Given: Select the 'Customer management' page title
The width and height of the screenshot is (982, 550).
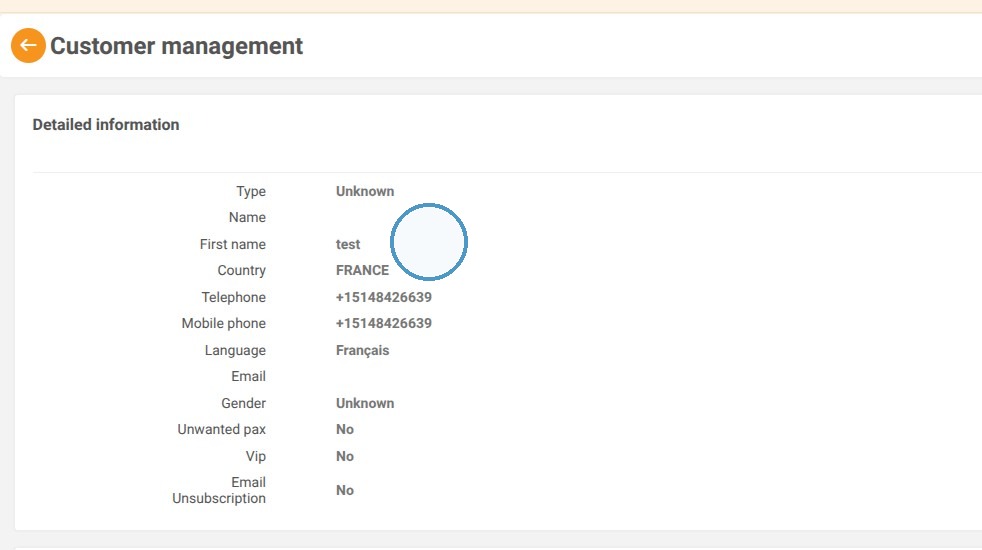Looking at the screenshot, I should click(176, 46).
